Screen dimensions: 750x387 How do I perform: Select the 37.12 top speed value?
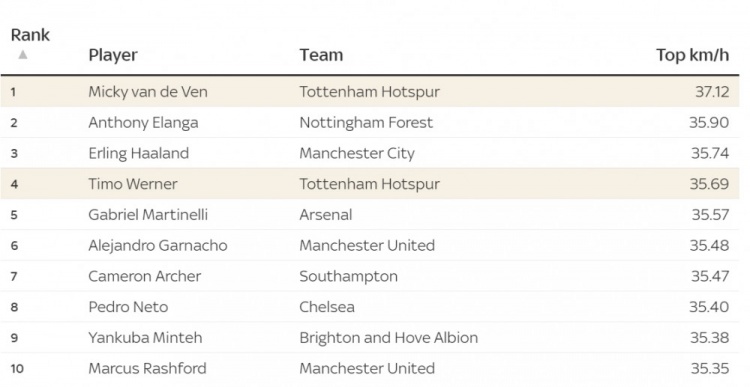pos(712,92)
